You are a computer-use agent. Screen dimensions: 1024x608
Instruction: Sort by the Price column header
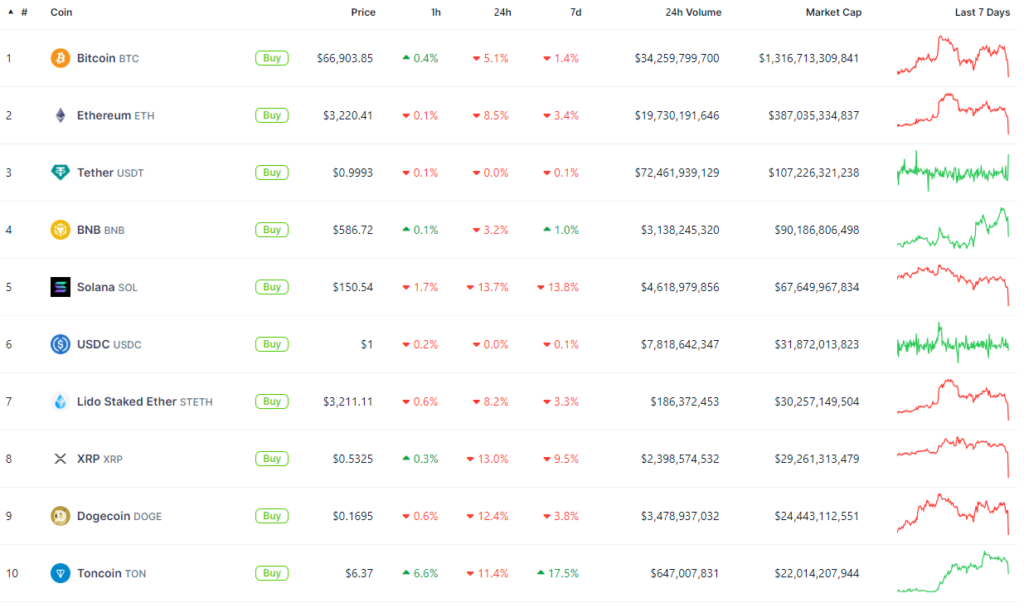[x=363, y=12]
